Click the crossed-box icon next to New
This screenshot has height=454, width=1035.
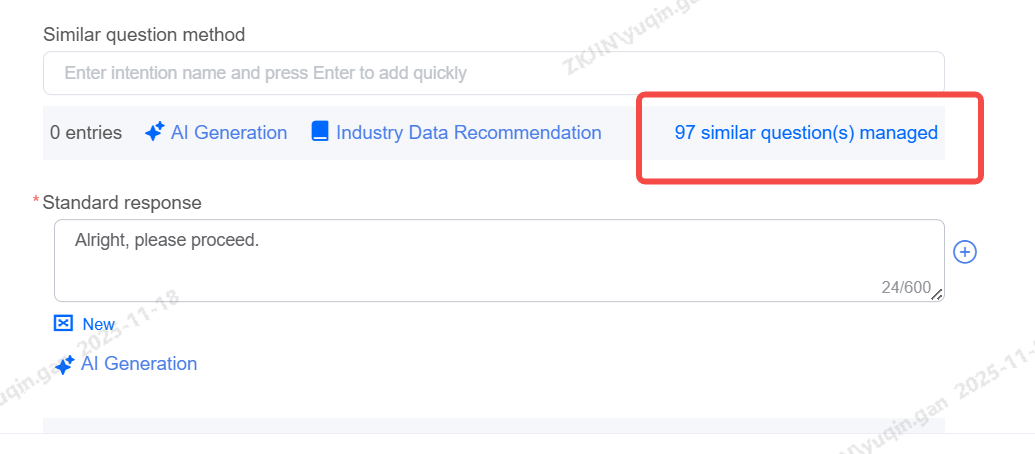click(x=64, y=324)
